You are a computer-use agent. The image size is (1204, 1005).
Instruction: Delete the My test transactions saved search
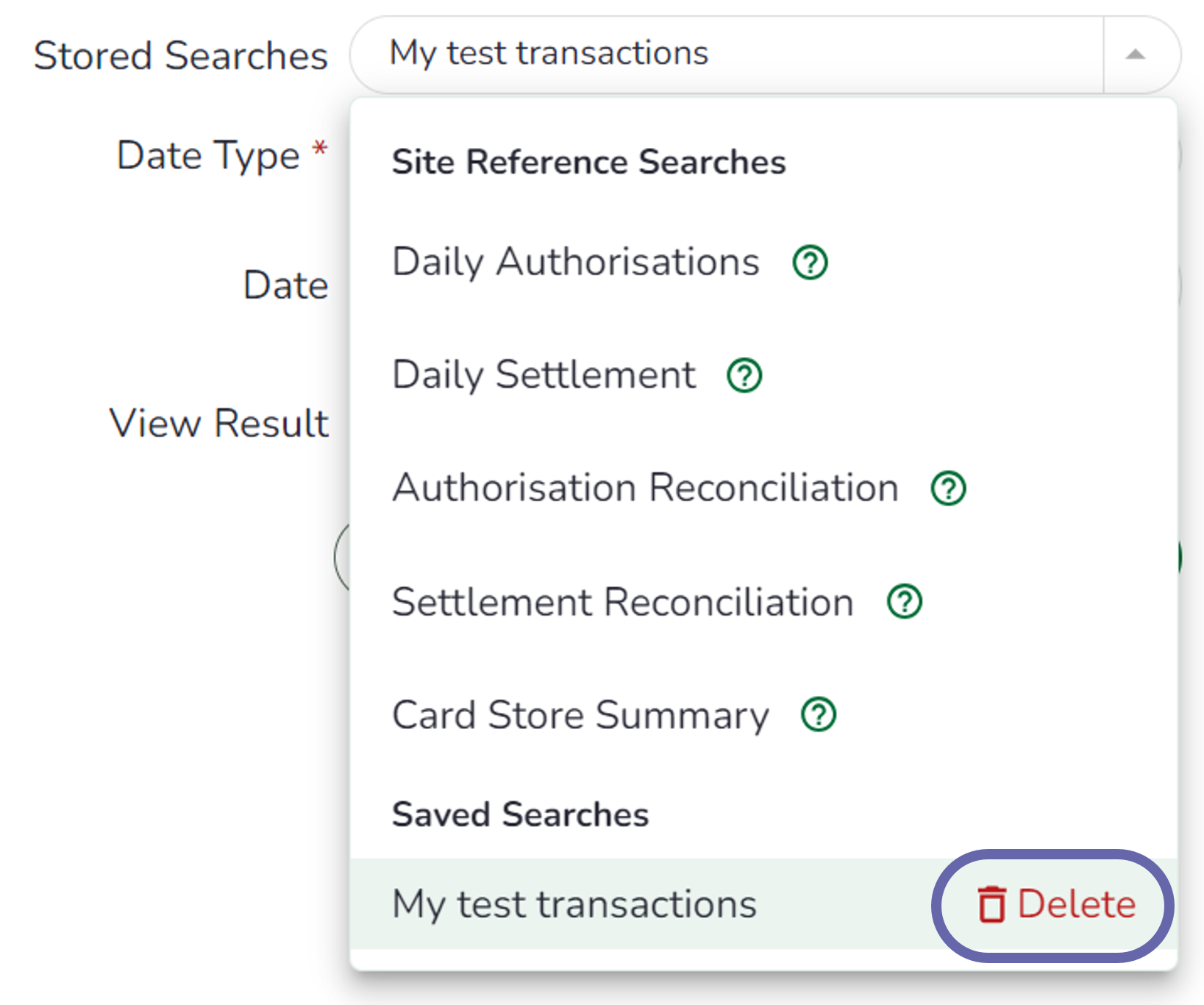[1057, 904]
